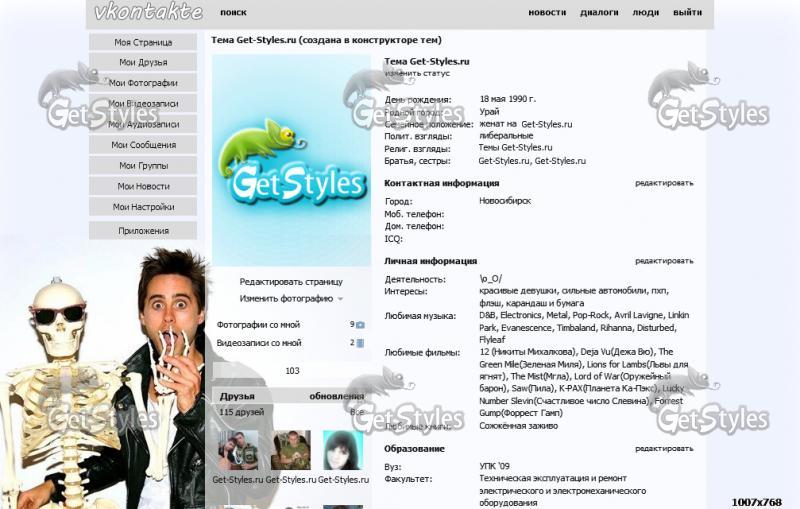This screenshot has width=800, height=509.
Task: Click Get-Styles.ru spouse link after женат на
Action: pos(546,124)
